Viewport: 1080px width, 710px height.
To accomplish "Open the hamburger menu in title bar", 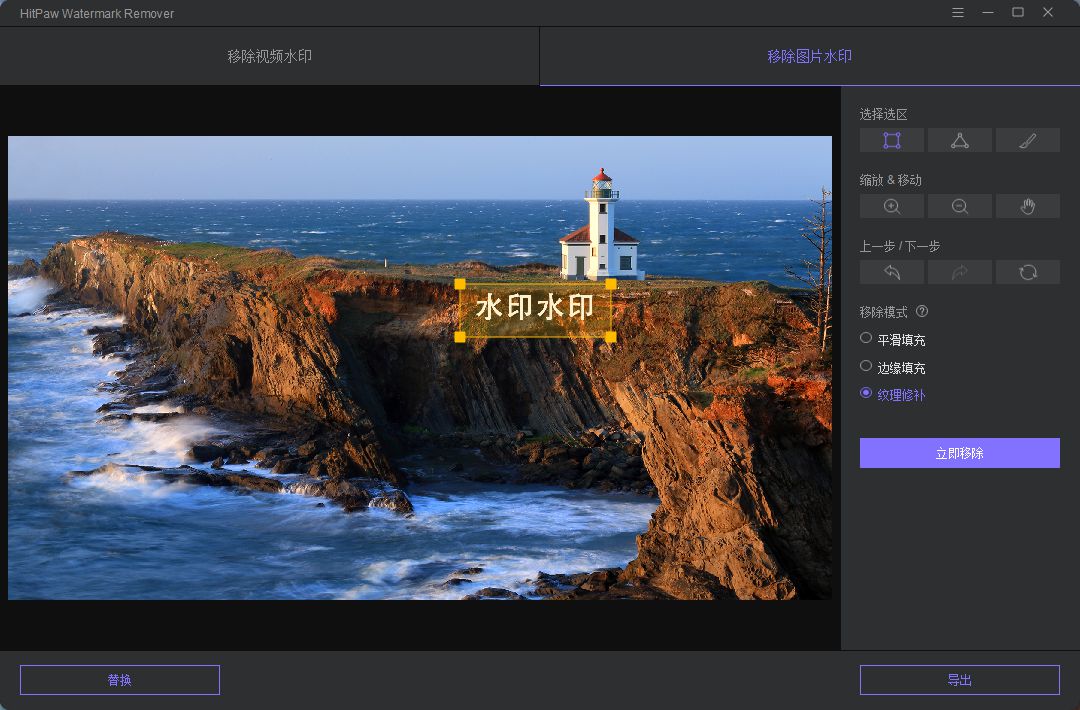I will tap(957, 12).
